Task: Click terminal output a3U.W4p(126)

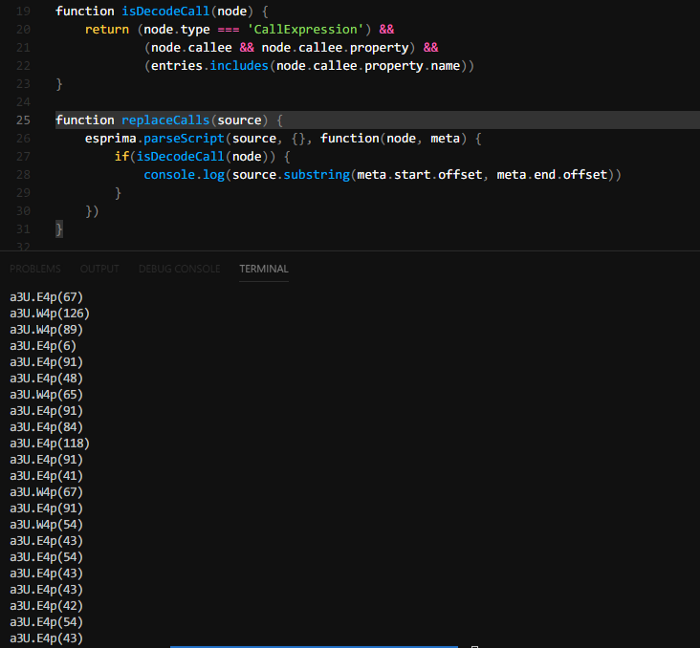Action: pos(50,313)
